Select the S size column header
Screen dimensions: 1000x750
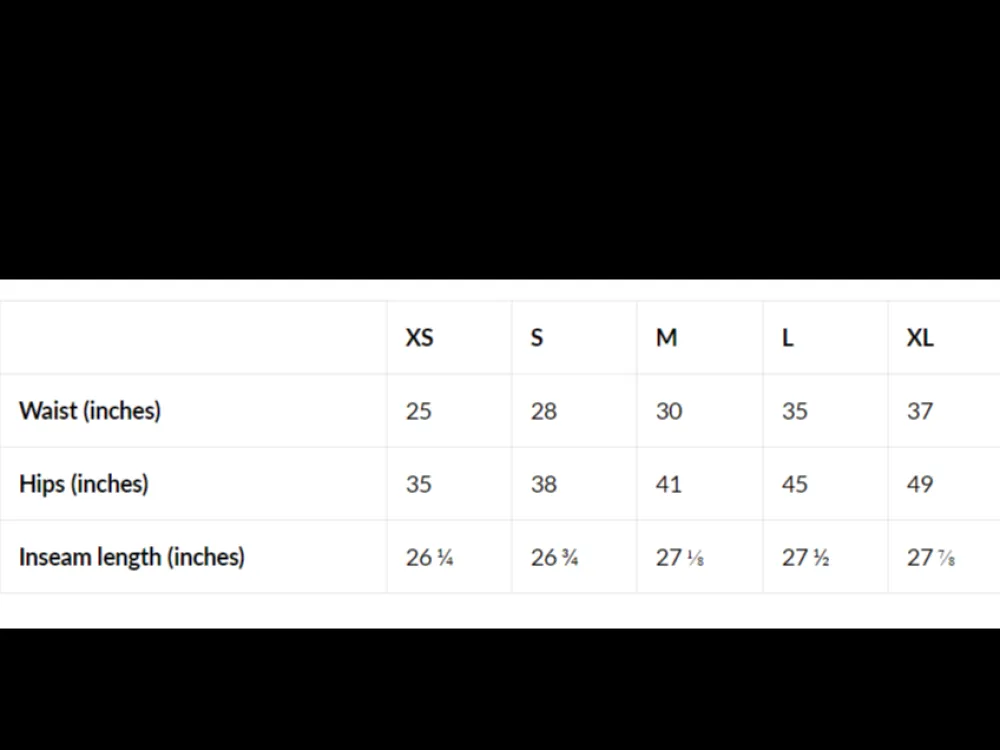tap(537, 337)
